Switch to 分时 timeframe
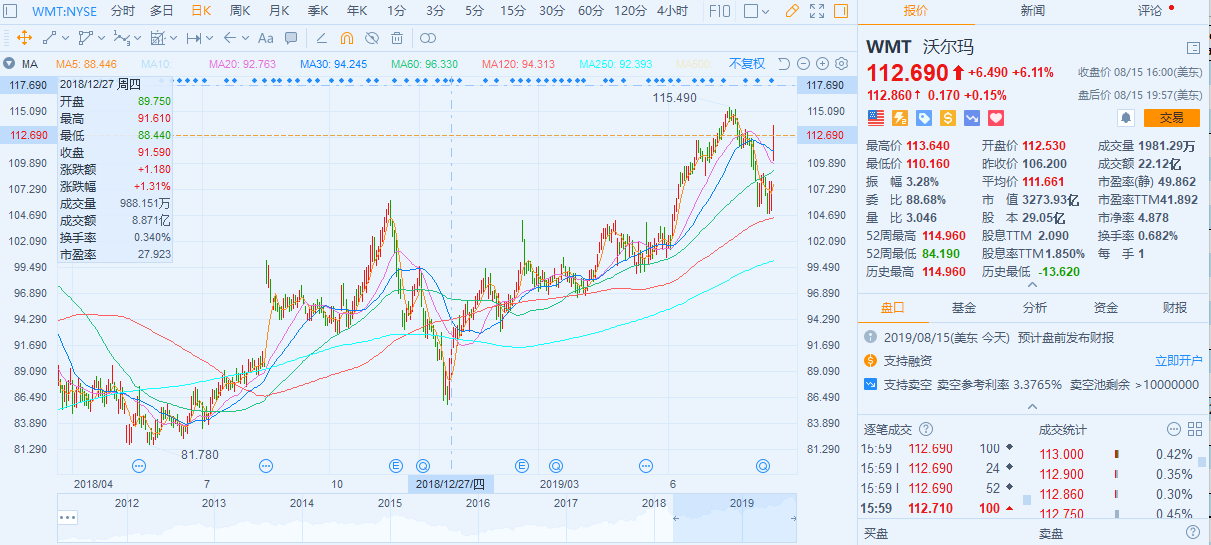Screen dimensions: 1211x545 122,11
